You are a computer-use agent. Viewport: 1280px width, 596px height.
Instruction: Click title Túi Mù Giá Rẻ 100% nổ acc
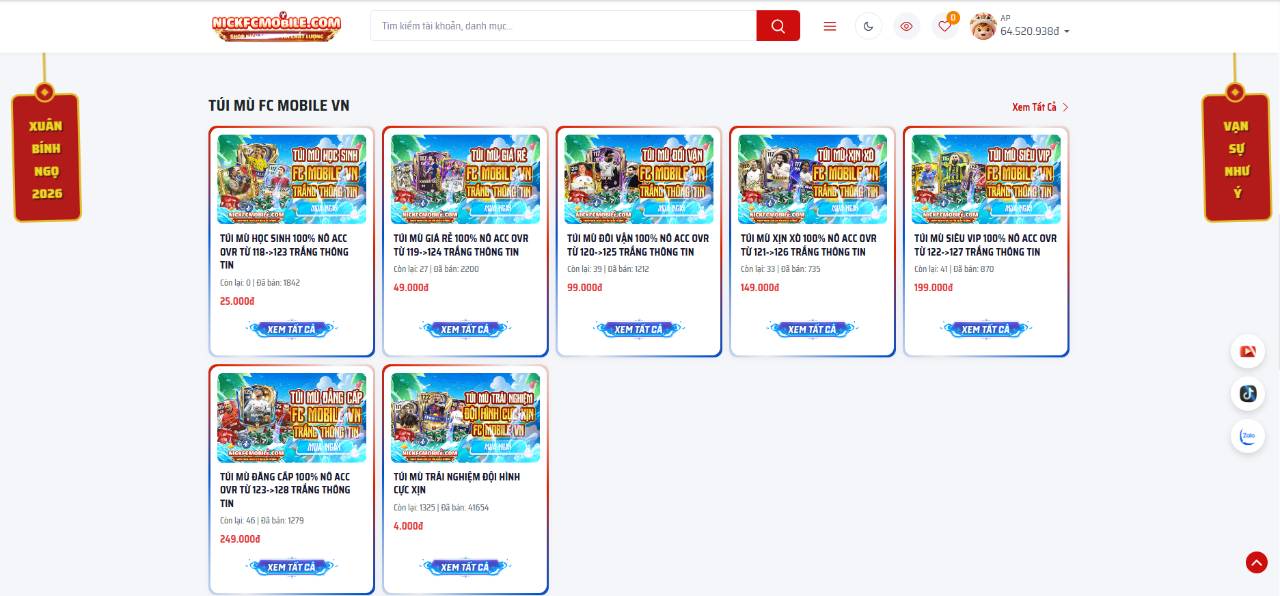[x=461, y=245]
